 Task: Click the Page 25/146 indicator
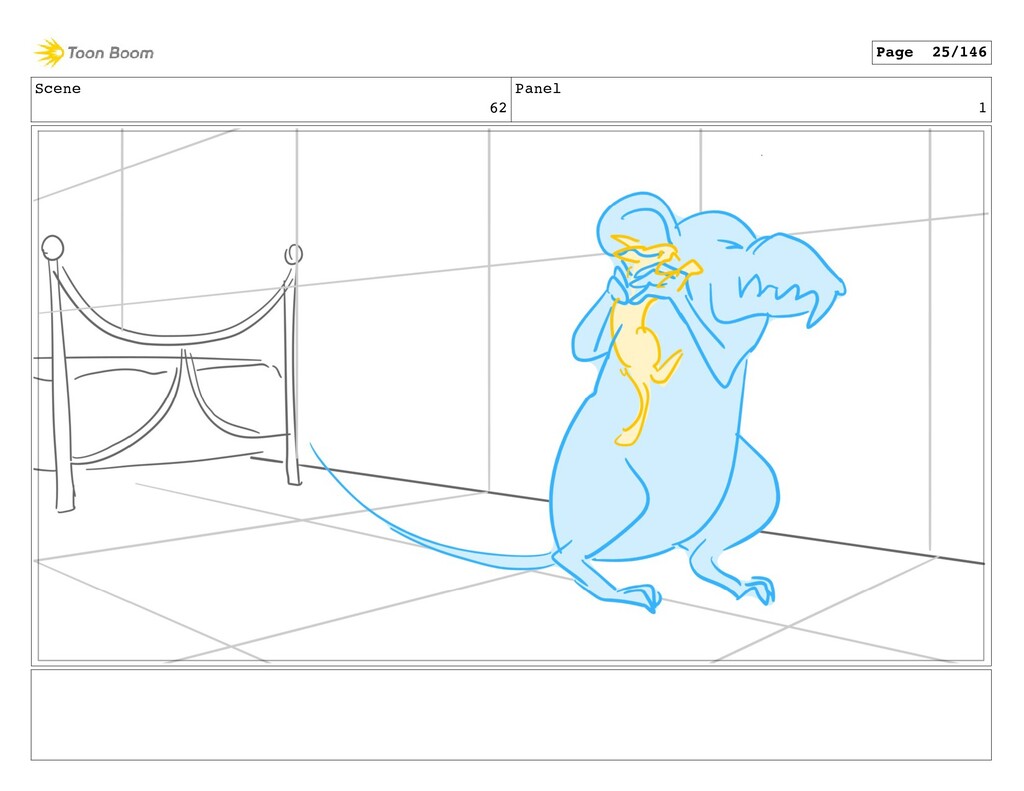pos(931,52)
